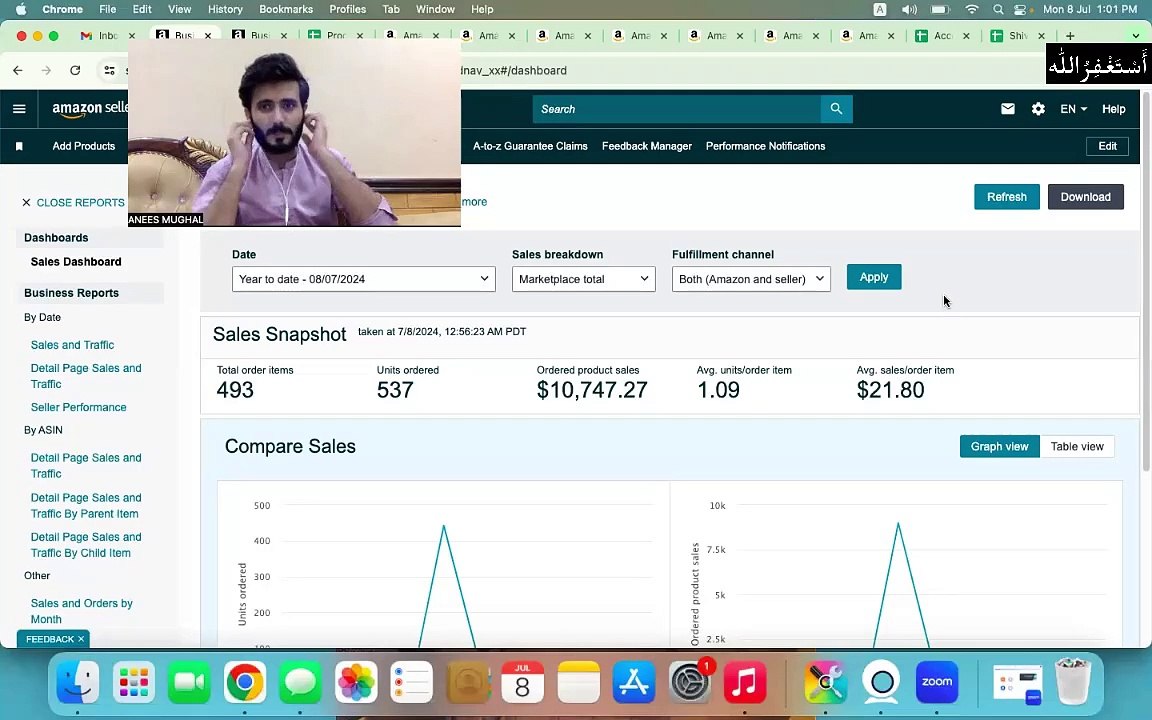Image resolution: width=1152 pixels, height=720 pixels.
Task: Click the search magnifier button
Action: click(836, 109)
